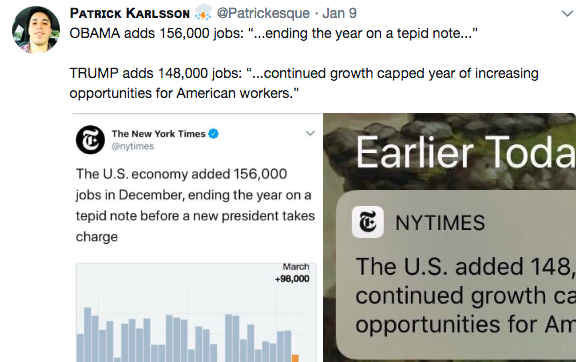Screen dimensions: 584x362
Task: Click the @nytimes handle in embedded tweet
Action: click(x=133, y=146)
